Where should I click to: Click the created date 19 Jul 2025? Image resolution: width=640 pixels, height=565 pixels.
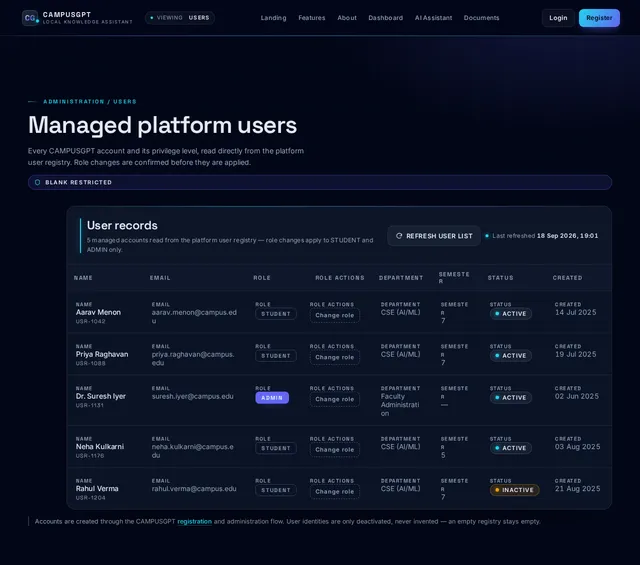[576, 354]
